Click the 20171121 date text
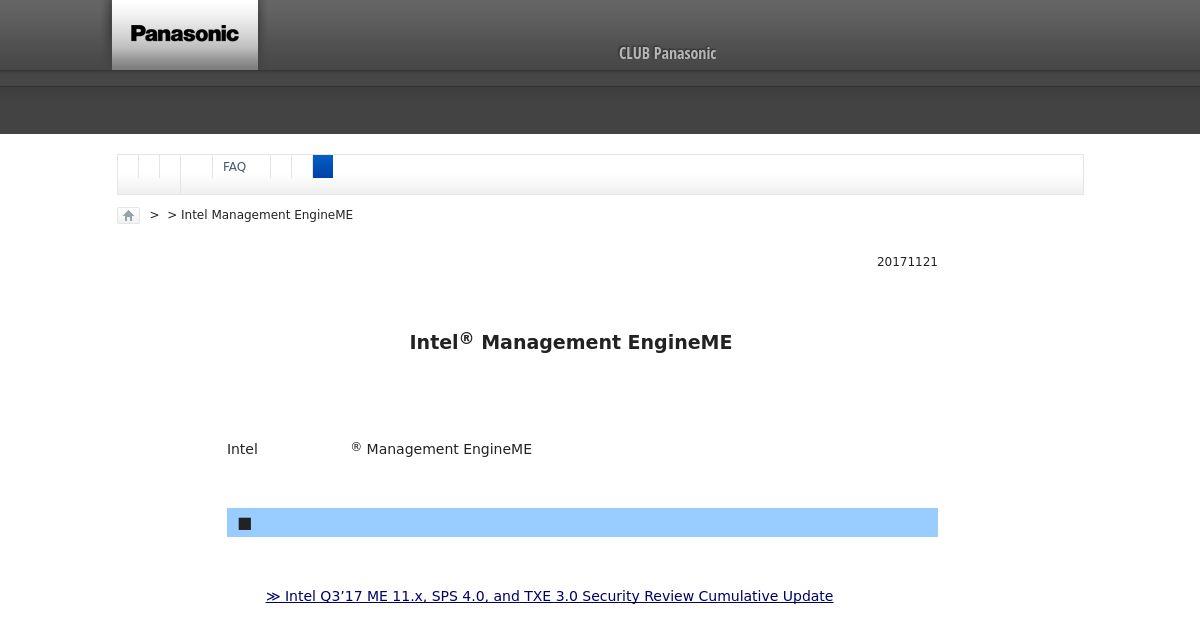Screen dimensions: 1200x630 (907, 262)
